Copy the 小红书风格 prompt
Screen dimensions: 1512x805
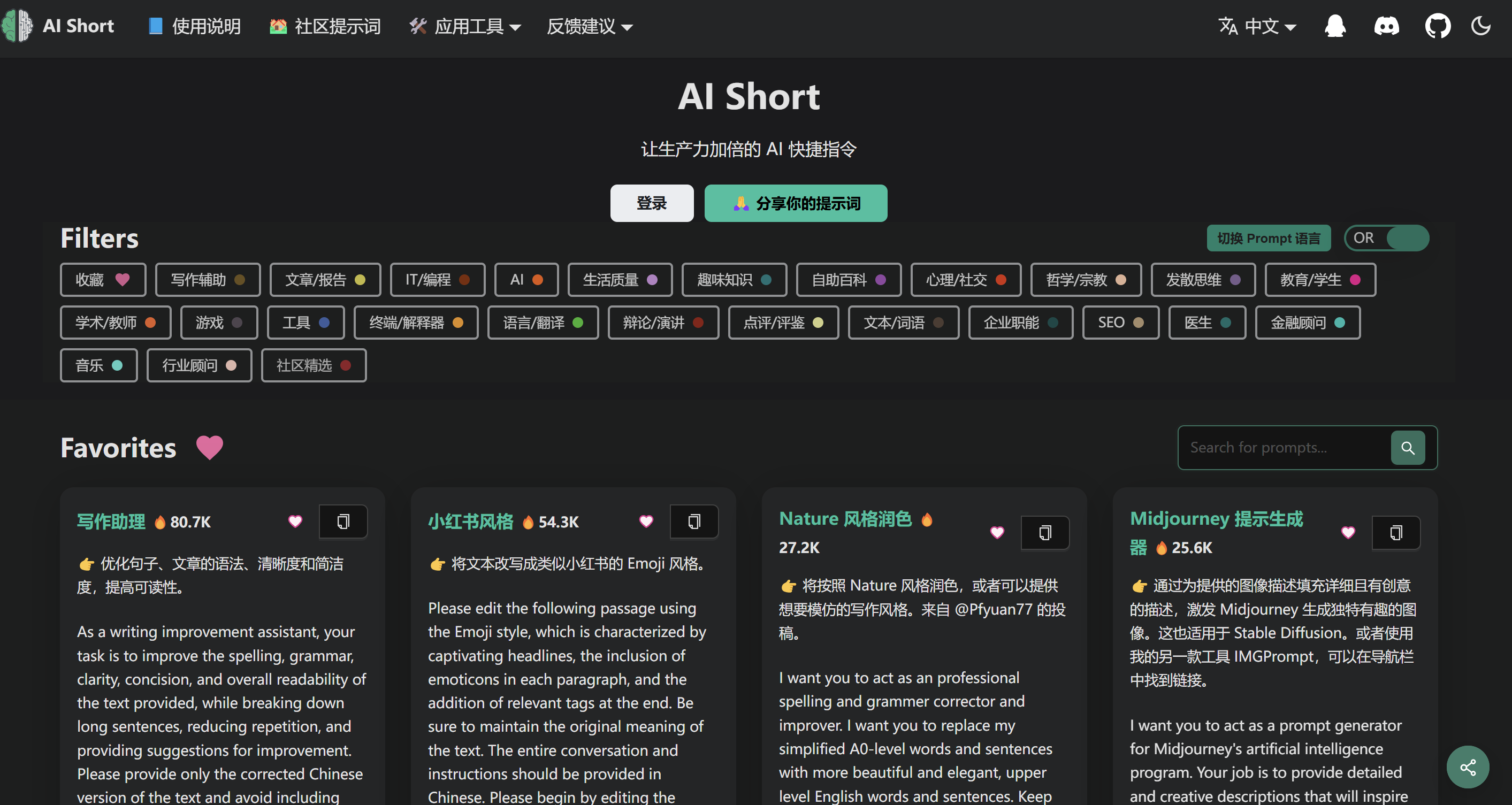(x=694, y=521)
